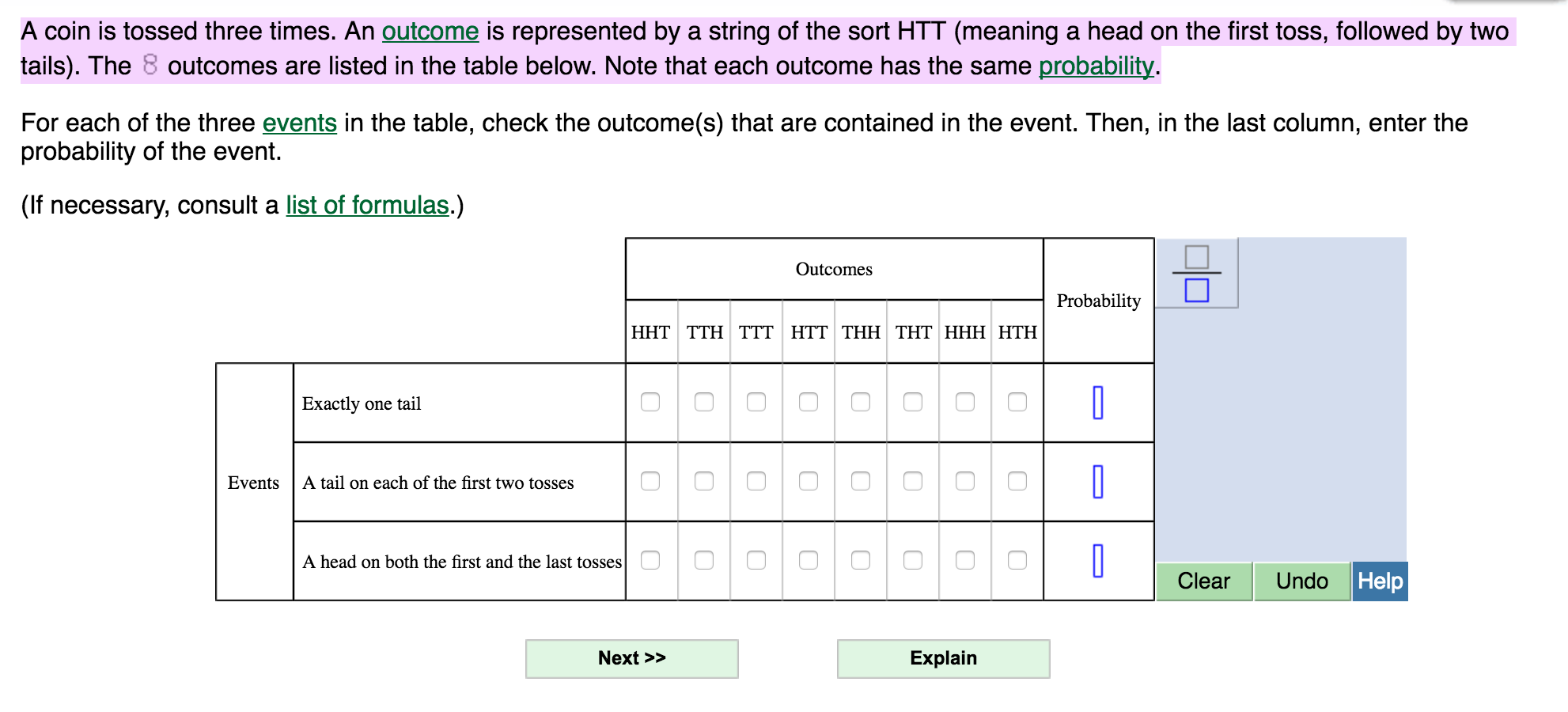Check THH for Exactly one tail

click(x=861, y=402)
